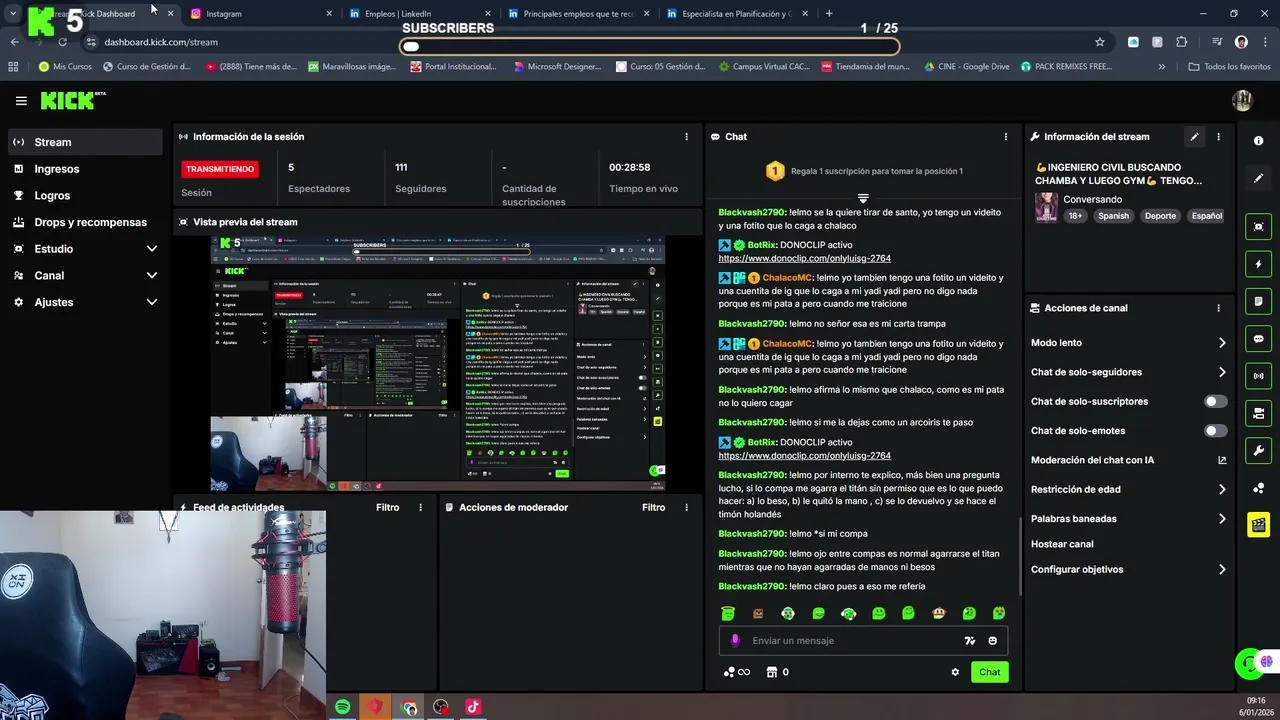Screen dimensions: 1280x720
Task: Open the wrench tools widget in right sidebar
Action: point(1258,450)
